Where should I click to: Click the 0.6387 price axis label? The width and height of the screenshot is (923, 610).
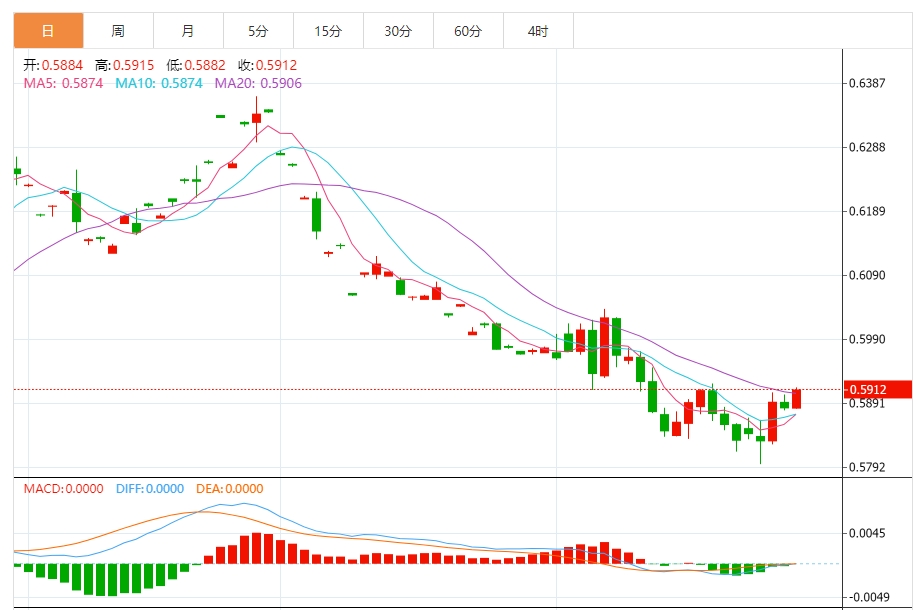(x=866, y=83)
